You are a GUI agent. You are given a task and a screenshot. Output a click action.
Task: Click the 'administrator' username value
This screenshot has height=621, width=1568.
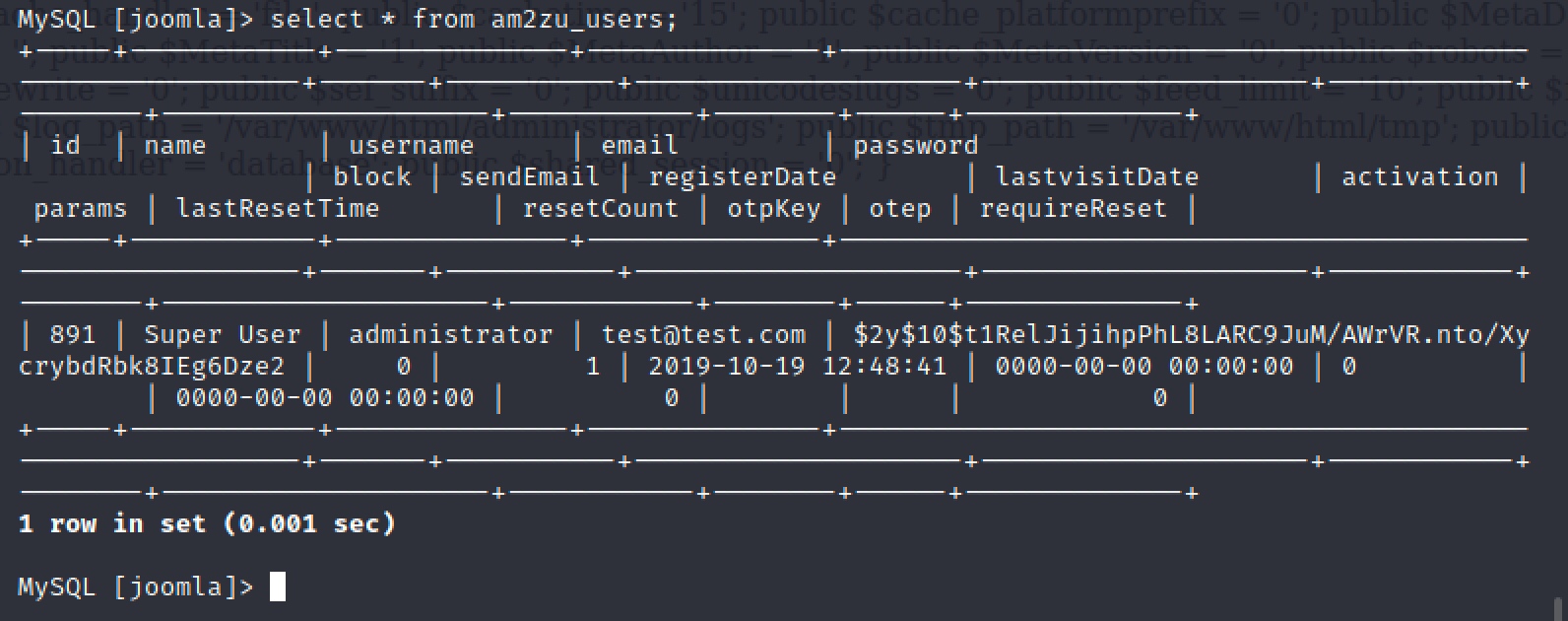[x=451, y=335]
